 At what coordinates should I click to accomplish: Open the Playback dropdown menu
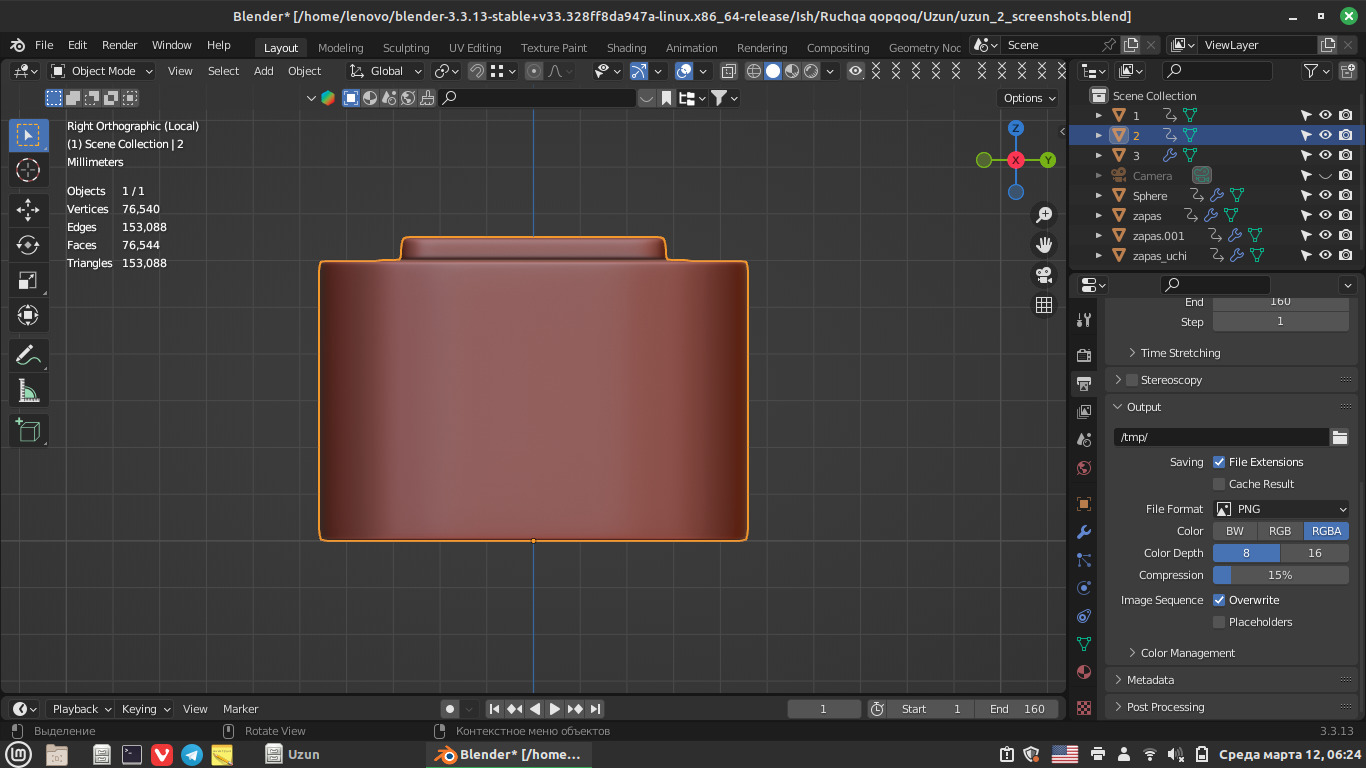click(82, 709)
